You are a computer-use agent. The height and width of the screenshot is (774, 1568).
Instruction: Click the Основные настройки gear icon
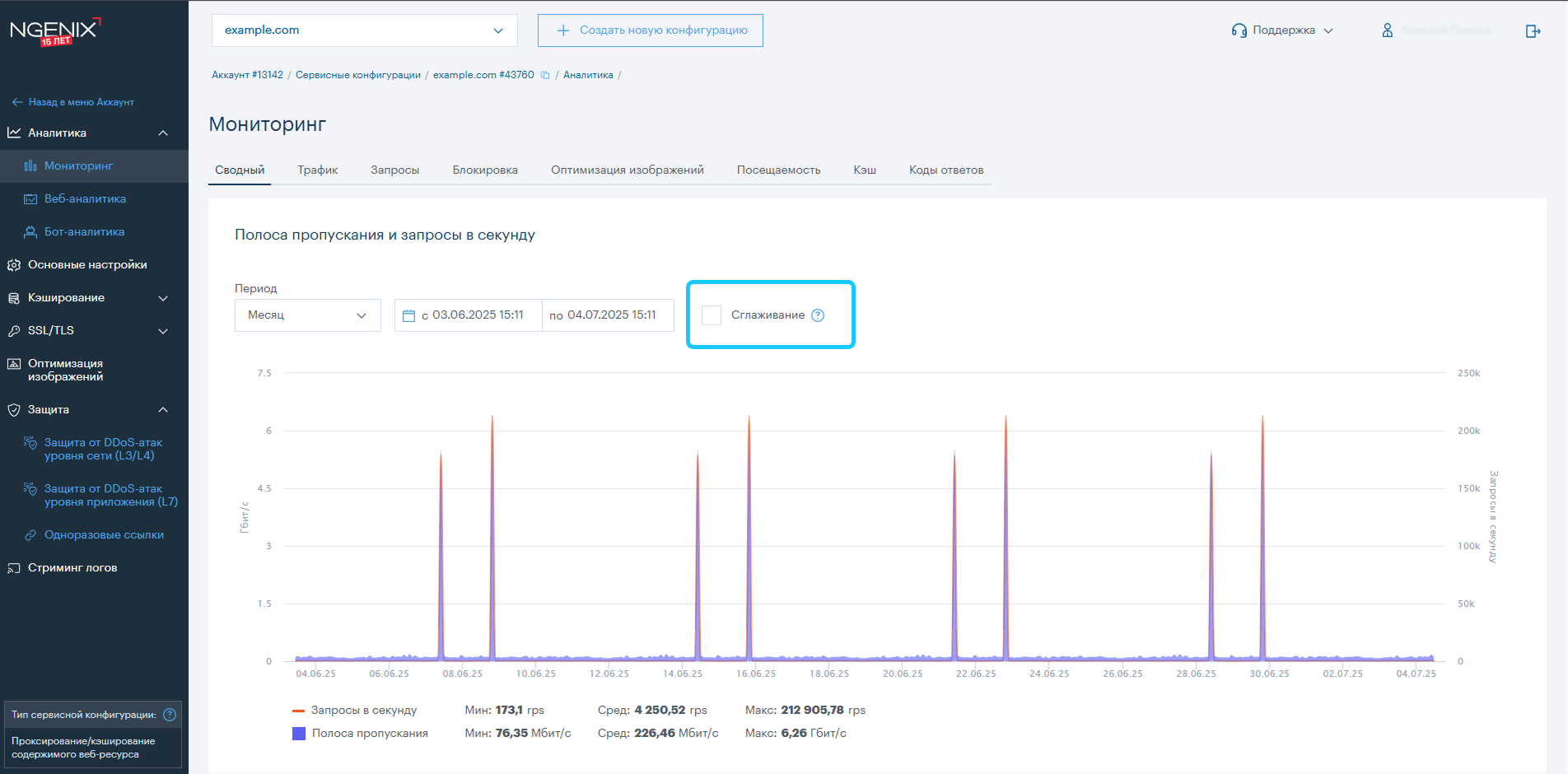click(x=14, y=265)
